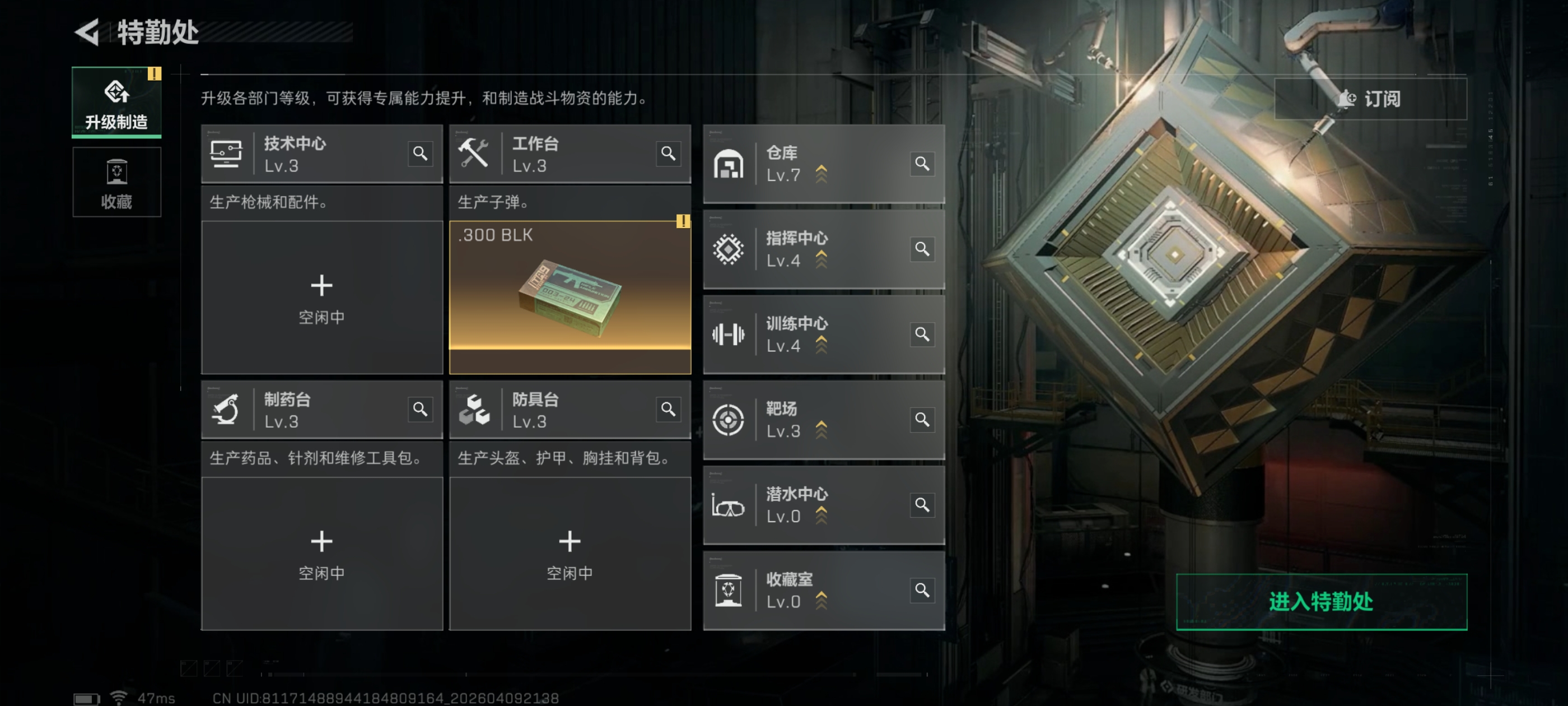The height and width of the screenshot is (706, 1568).
Task: Open the 指挥中心 magnifier details icon
Action: 922,249
